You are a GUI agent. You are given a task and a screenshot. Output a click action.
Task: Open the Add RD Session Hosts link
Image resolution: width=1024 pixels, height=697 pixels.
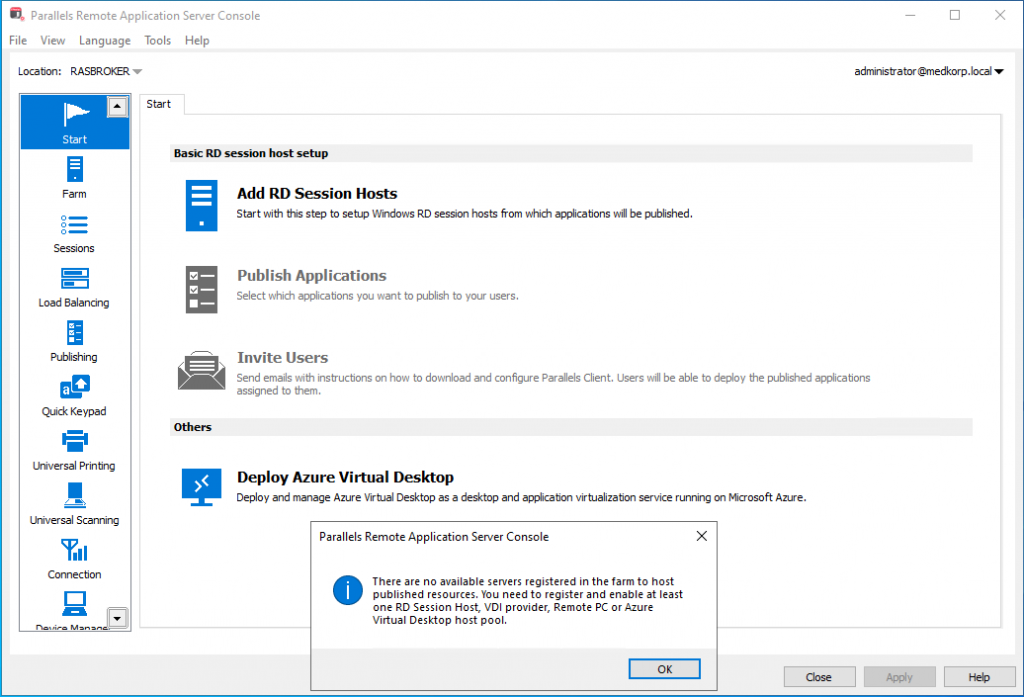tap(317, 193)
